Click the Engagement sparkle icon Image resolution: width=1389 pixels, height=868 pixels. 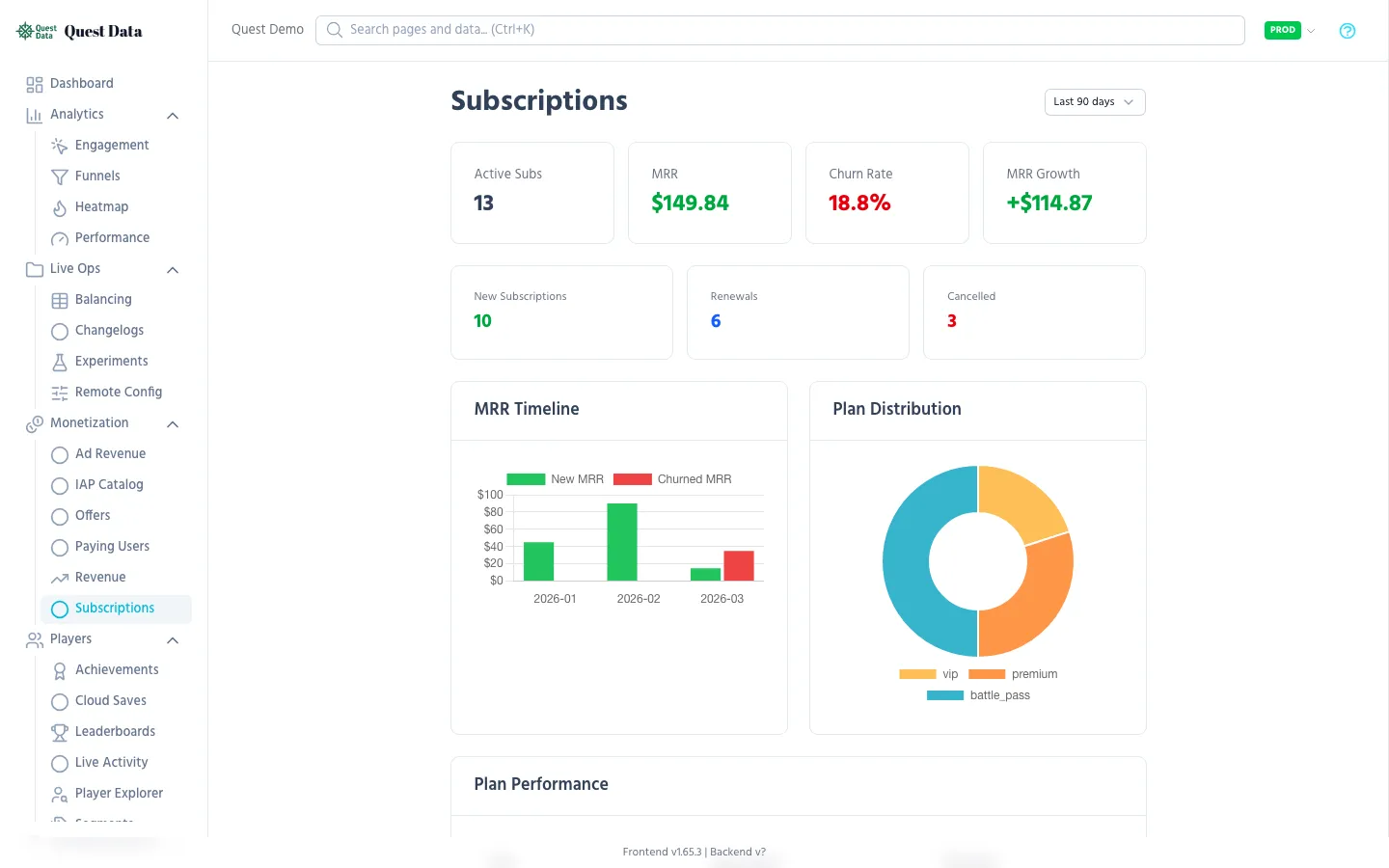coord(60,146)
